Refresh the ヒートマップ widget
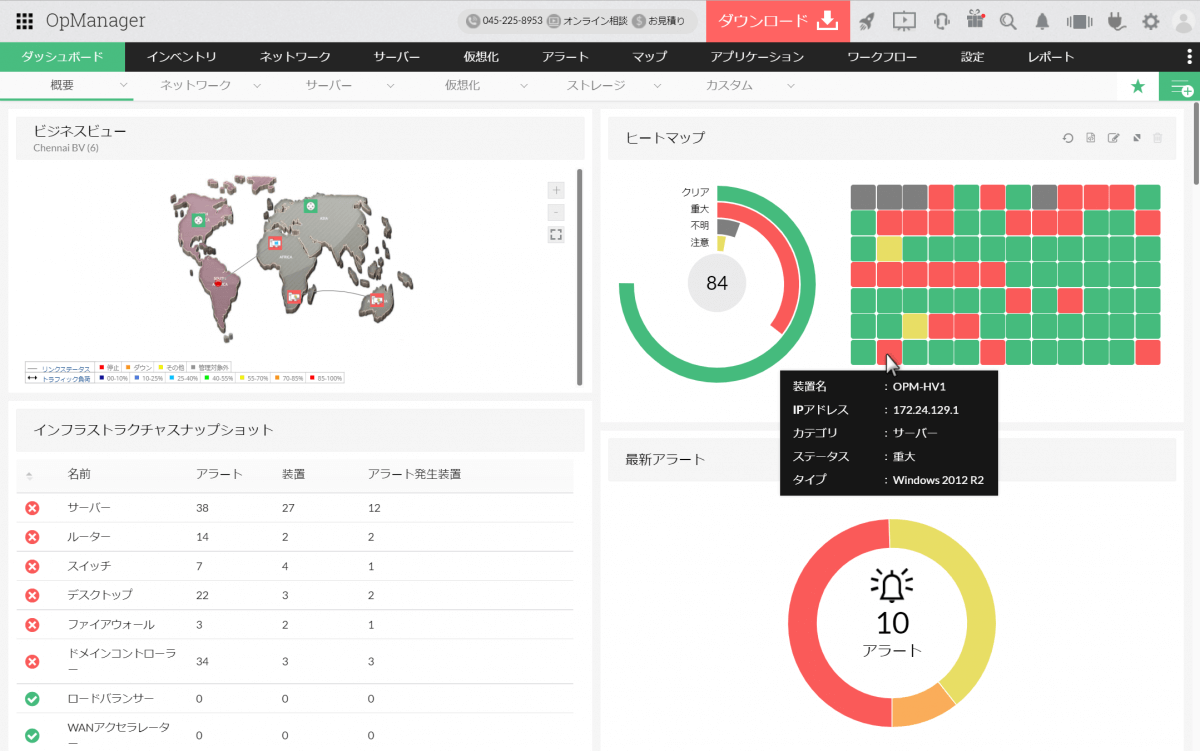 click(1068, 138)
